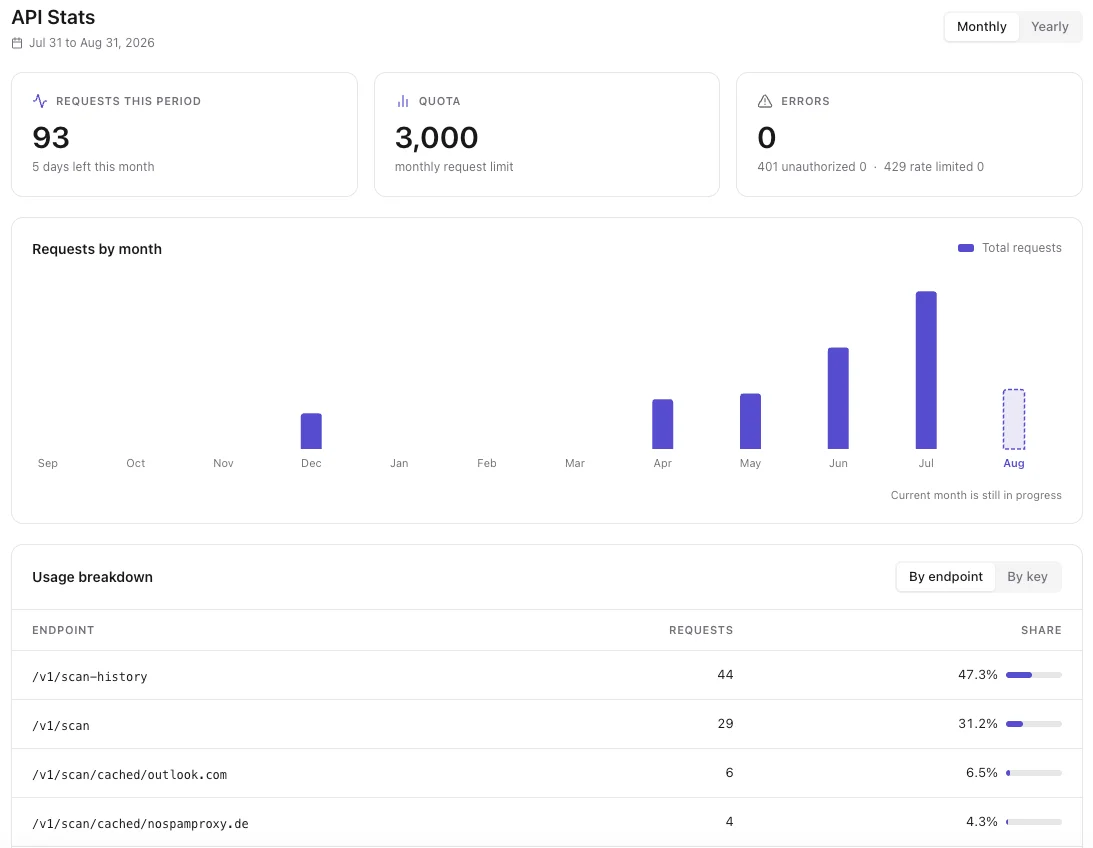The height and width of the screenshot is (848, 1093).
Task: Click the 'Aug' month label on the axis
Action: point(1014,463)
